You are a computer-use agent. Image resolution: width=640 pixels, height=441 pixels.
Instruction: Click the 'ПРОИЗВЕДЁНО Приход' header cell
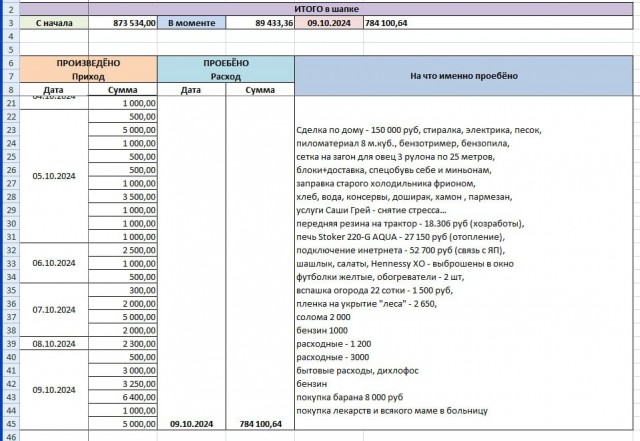pyautogui.click(x=88, y=69)
